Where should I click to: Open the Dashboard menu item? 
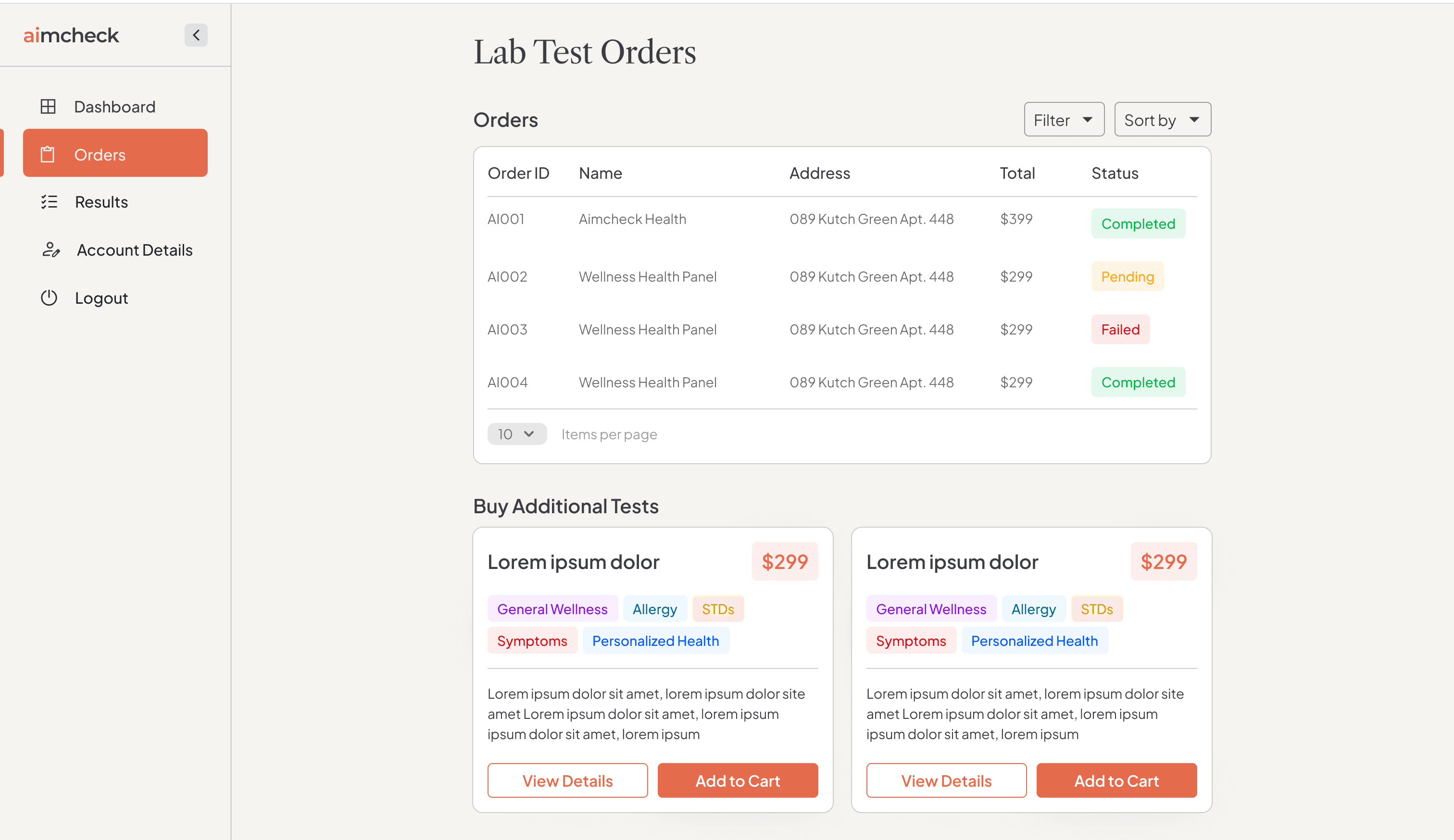point(115,107)
